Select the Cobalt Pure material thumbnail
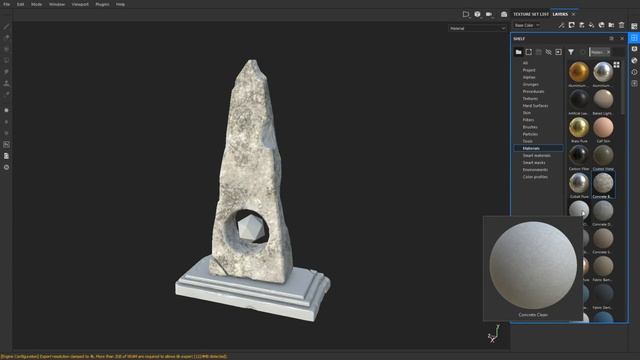 point(579,183)
